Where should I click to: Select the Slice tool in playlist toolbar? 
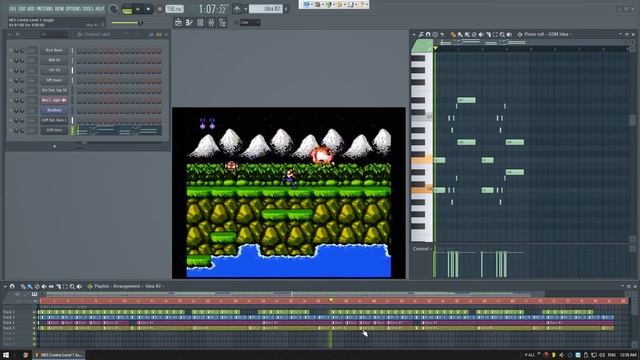(x=58, y=287)
